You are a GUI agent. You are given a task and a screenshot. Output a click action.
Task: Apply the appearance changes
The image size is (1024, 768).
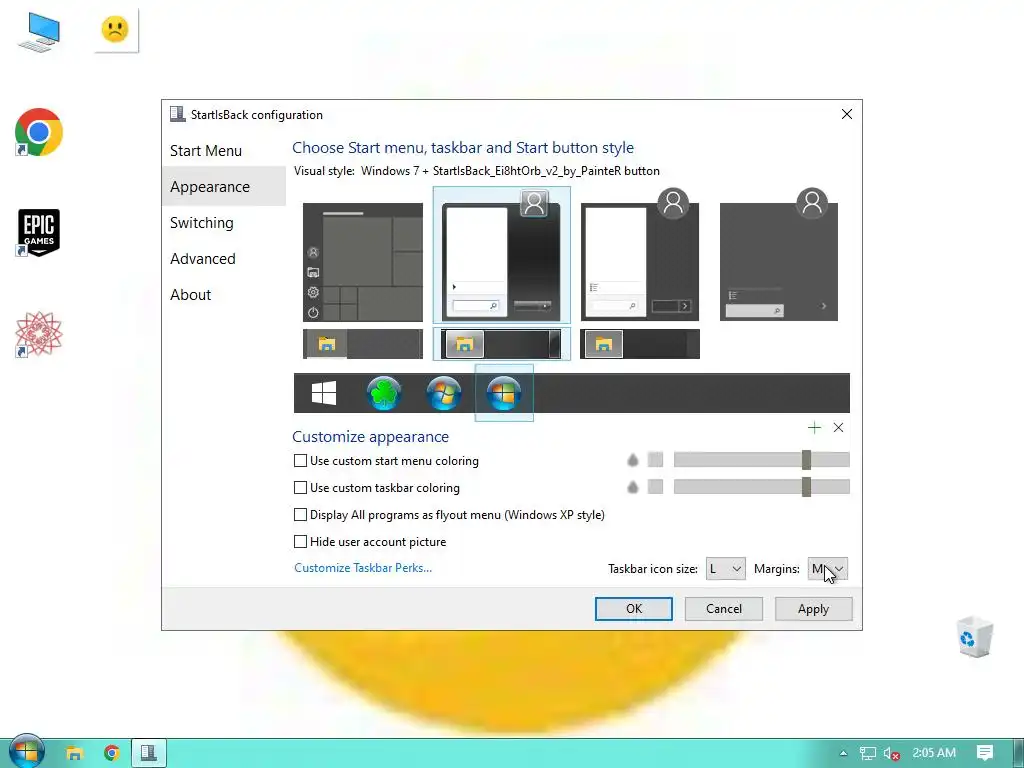(x=813, y=609)
